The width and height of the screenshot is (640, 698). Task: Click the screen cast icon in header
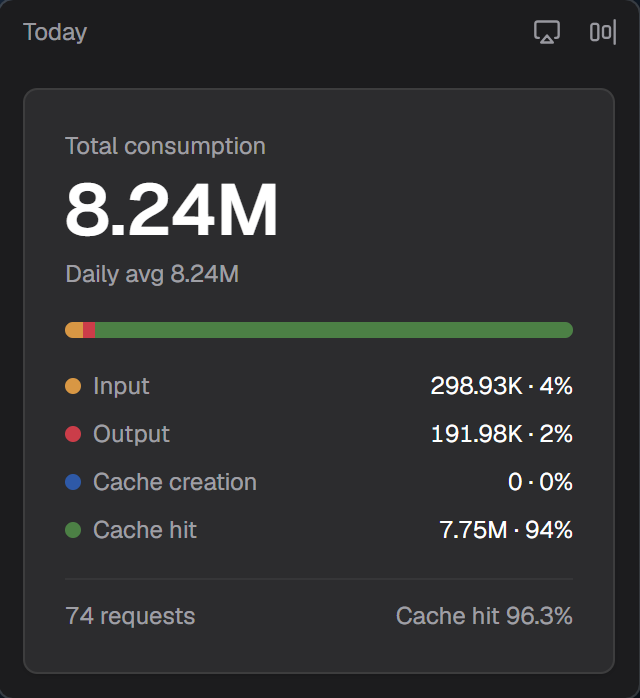pyautogui.click(x=547, y=32)
